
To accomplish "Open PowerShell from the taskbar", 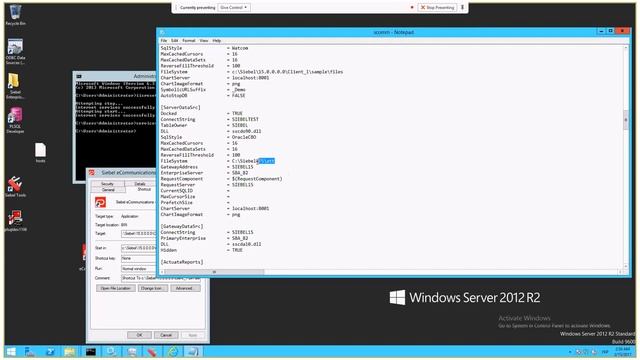I will 50,351.
